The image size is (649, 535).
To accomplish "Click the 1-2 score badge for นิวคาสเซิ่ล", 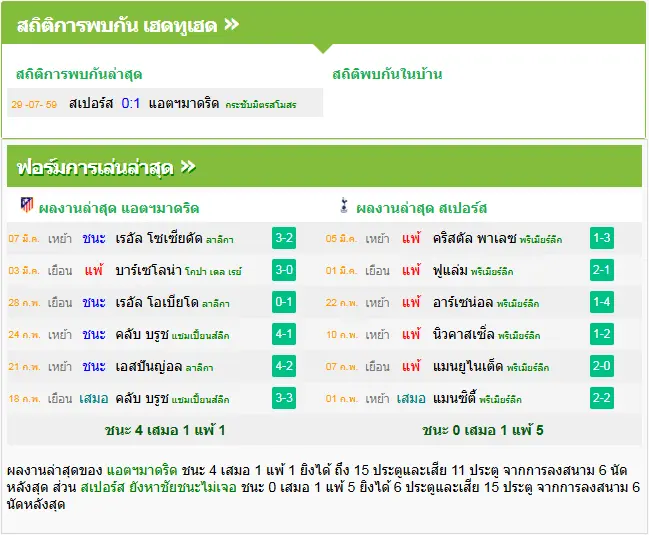I will coord(602,334).
